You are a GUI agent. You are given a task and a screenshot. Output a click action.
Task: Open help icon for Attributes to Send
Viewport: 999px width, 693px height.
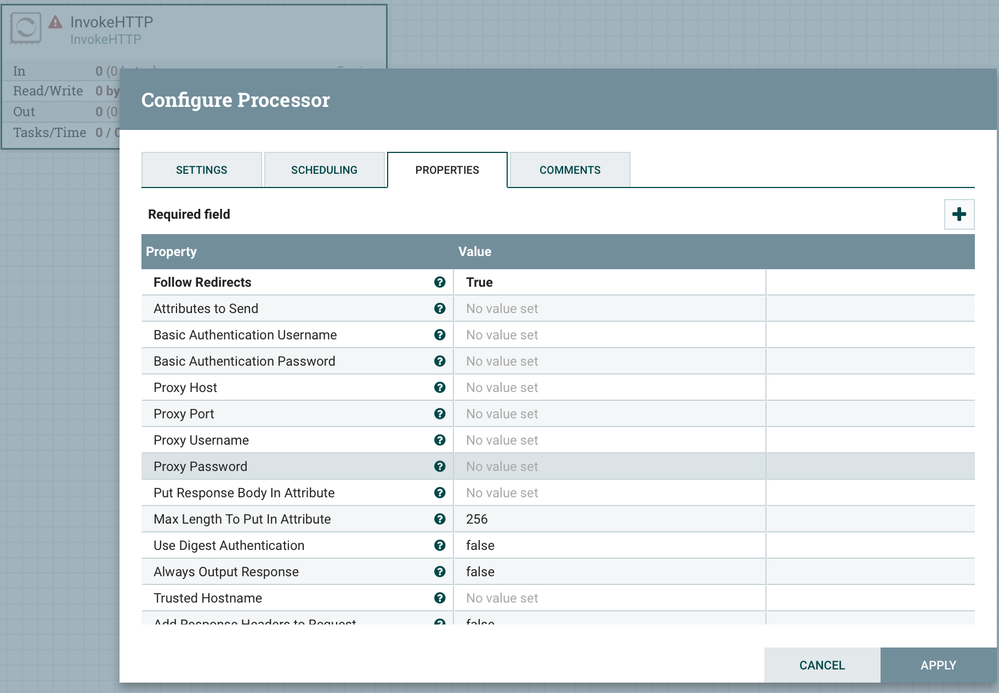coord(440,308)
